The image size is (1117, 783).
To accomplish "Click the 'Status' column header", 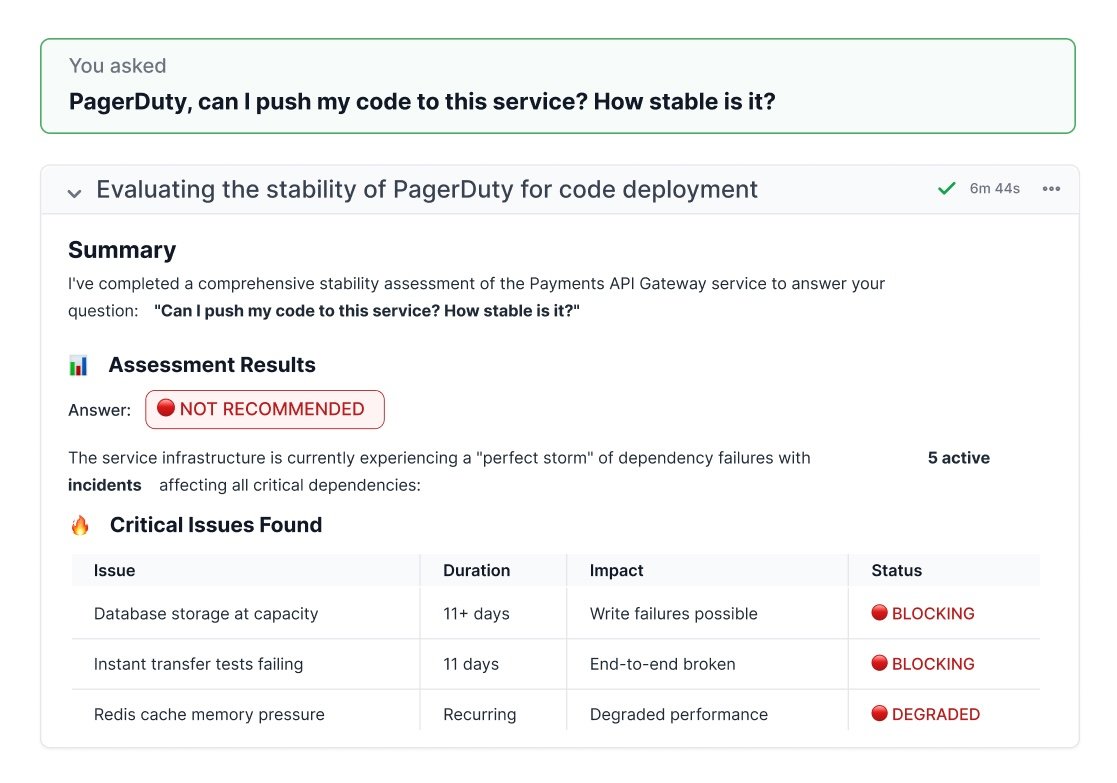I will point(896,571).
